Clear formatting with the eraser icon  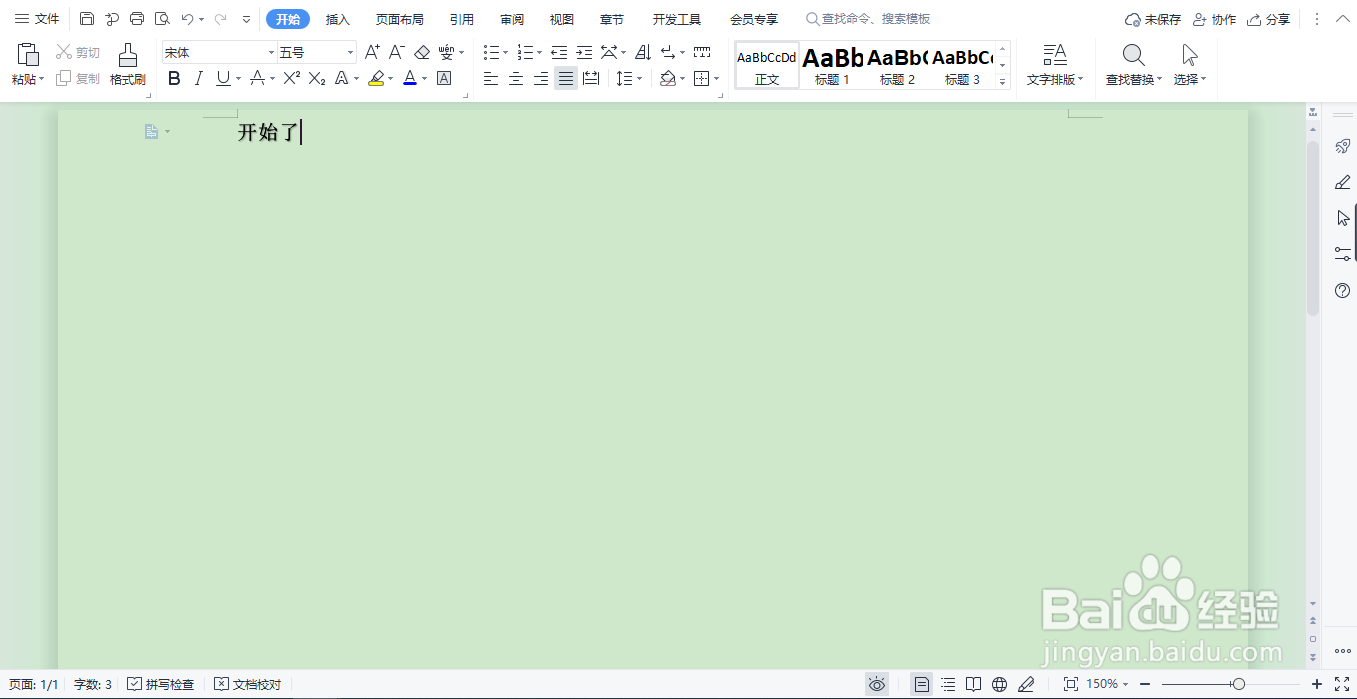pyautogui.click(x=422, y=52)
